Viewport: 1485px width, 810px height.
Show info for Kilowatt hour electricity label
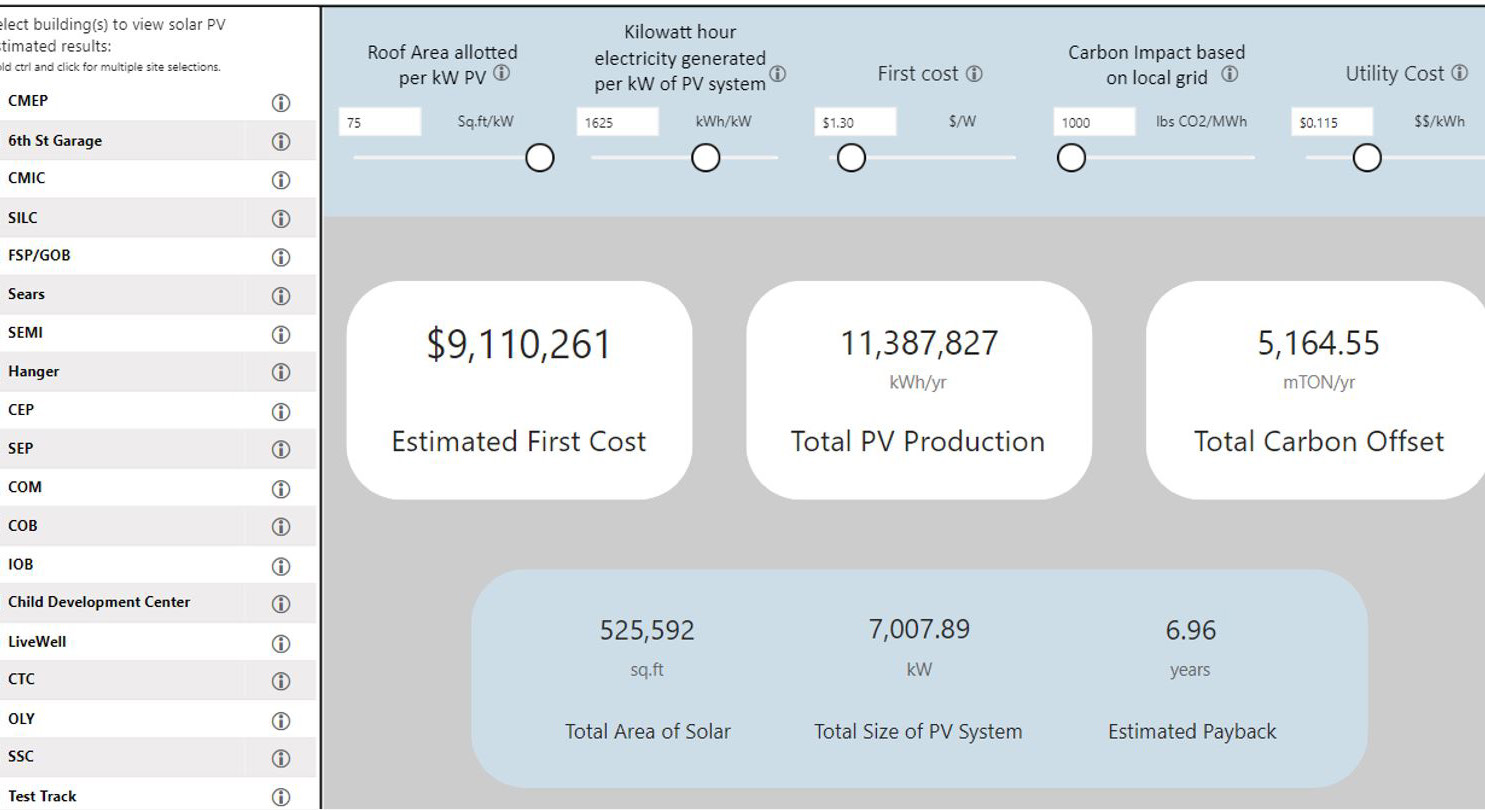coord(778,74)
